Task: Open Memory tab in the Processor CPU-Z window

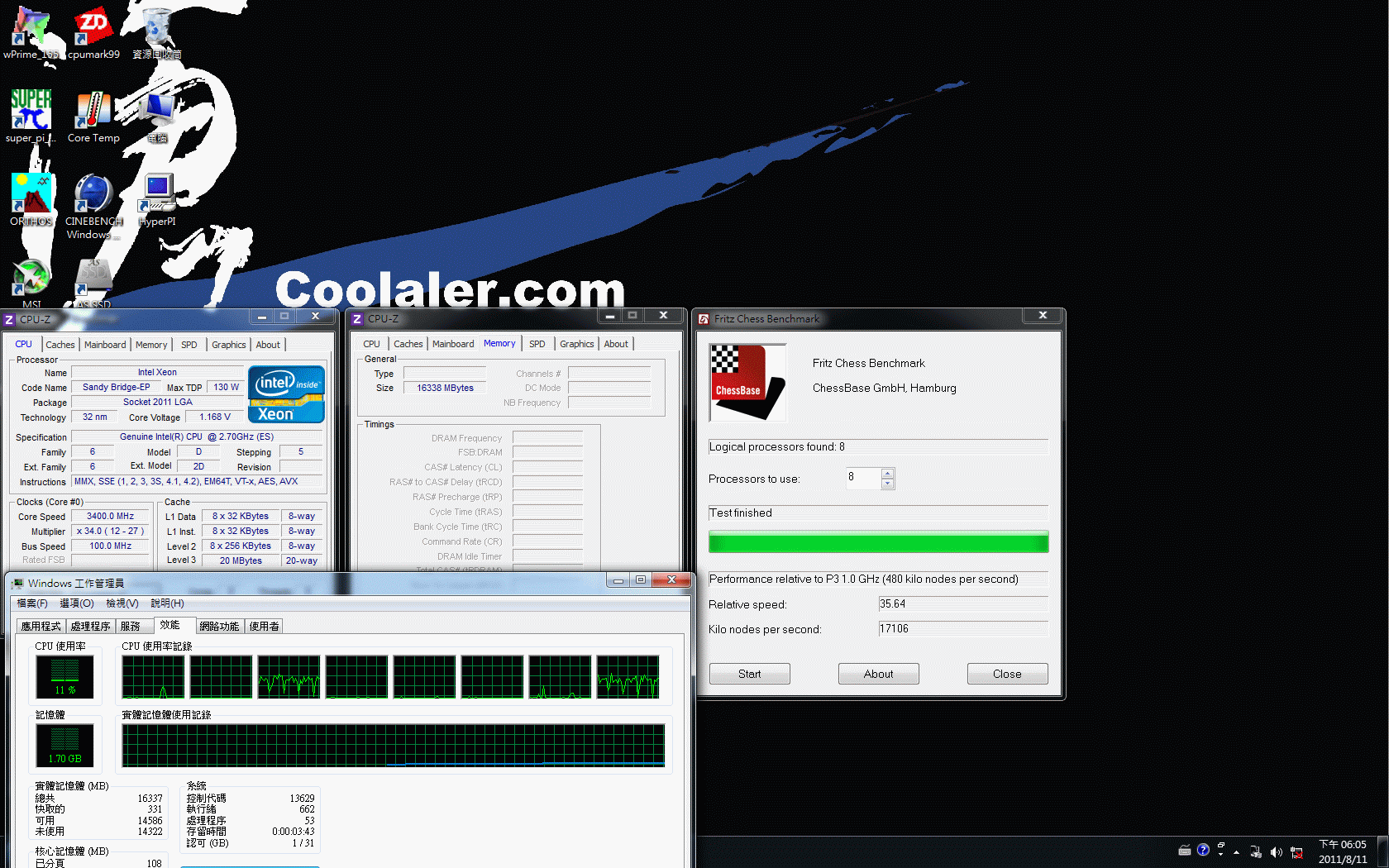Action: (151, 345)
